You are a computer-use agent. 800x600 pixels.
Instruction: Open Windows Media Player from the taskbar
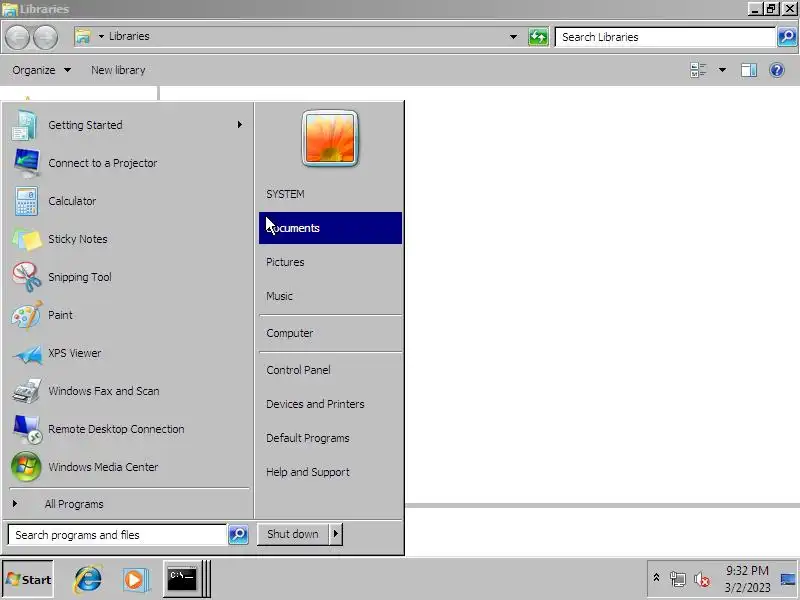[135, 580]
